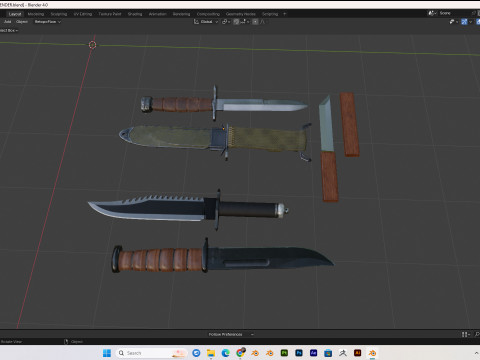Viewport: 480px width, 360px height.
Task: Open the snapping options dropdown
Action: tap(245, 22)
